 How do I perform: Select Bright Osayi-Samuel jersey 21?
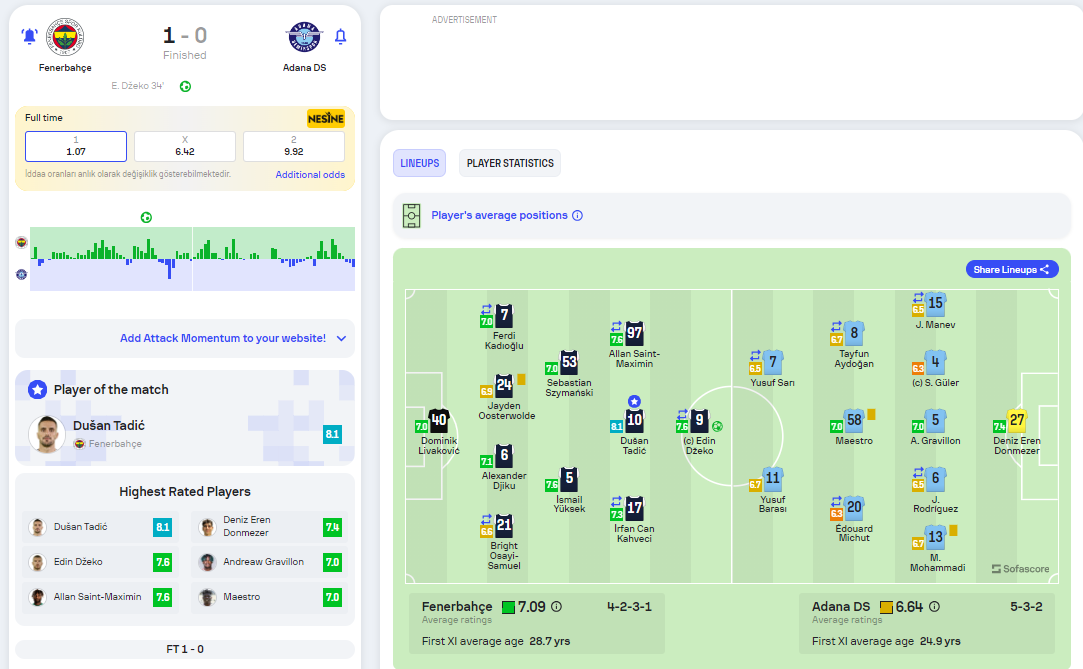pos(504,525)
